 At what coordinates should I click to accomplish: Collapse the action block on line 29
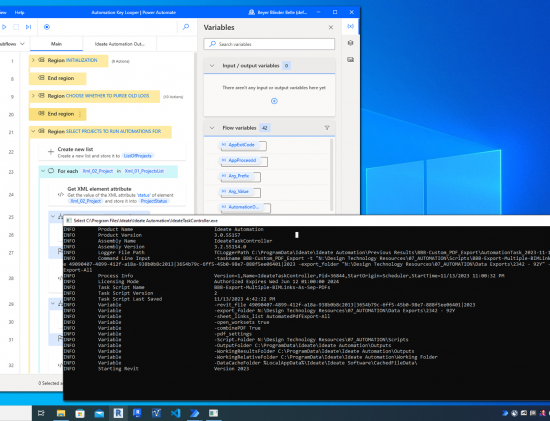click(x=53, y=303)
